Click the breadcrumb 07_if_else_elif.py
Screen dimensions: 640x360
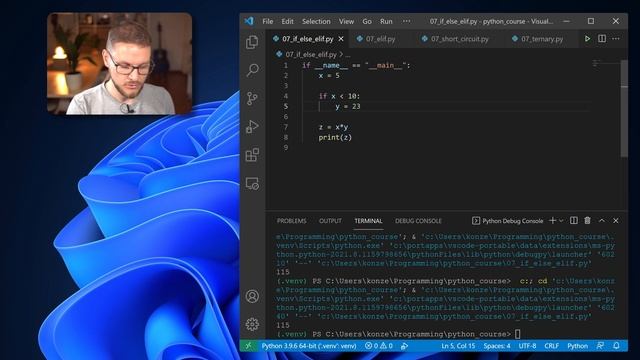click(311, 54)
